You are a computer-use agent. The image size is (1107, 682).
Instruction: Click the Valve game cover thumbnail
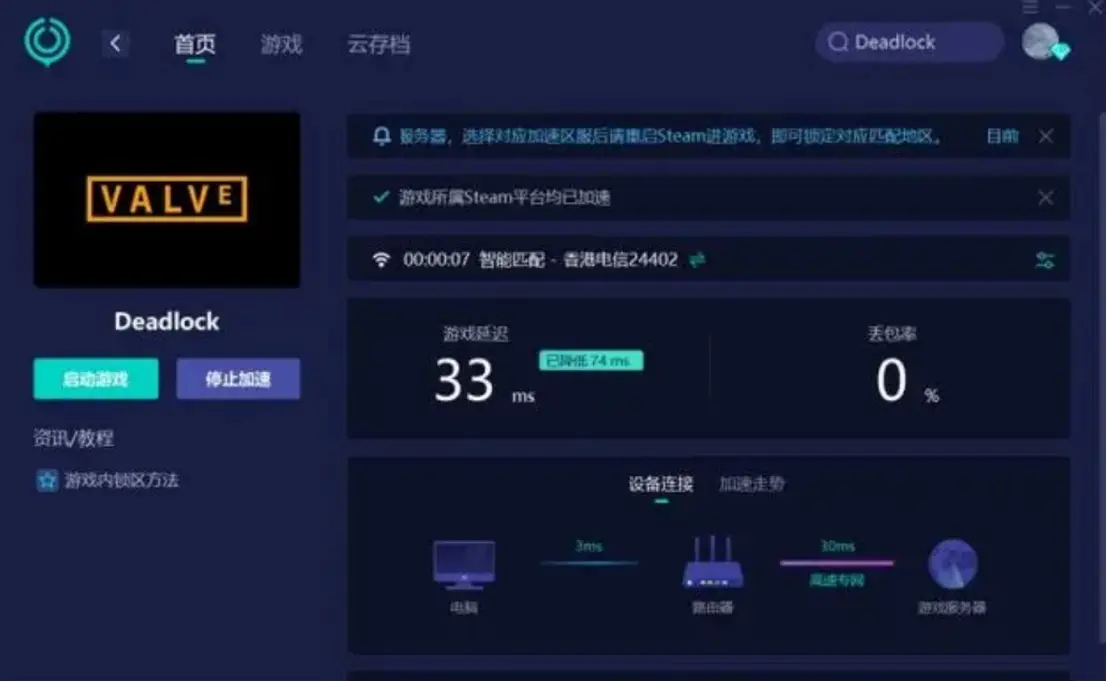coord(167,200)
